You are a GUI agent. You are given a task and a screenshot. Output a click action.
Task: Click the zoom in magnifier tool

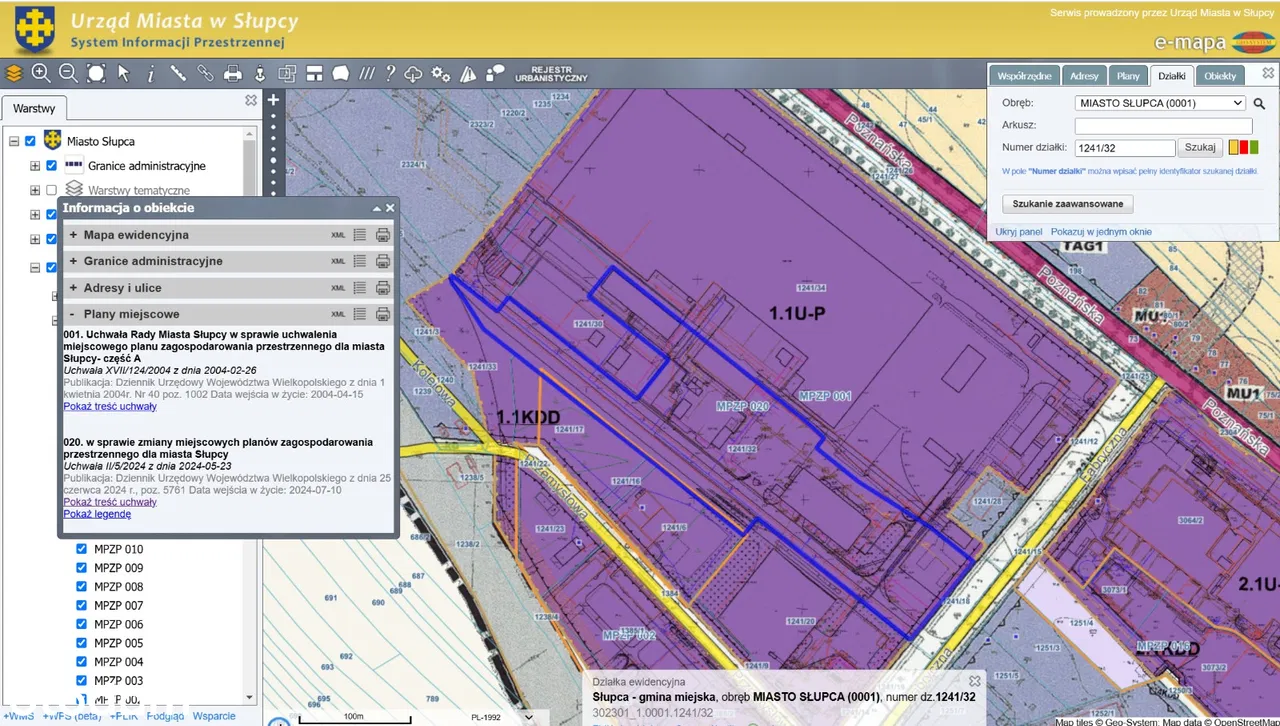point(41,73)
